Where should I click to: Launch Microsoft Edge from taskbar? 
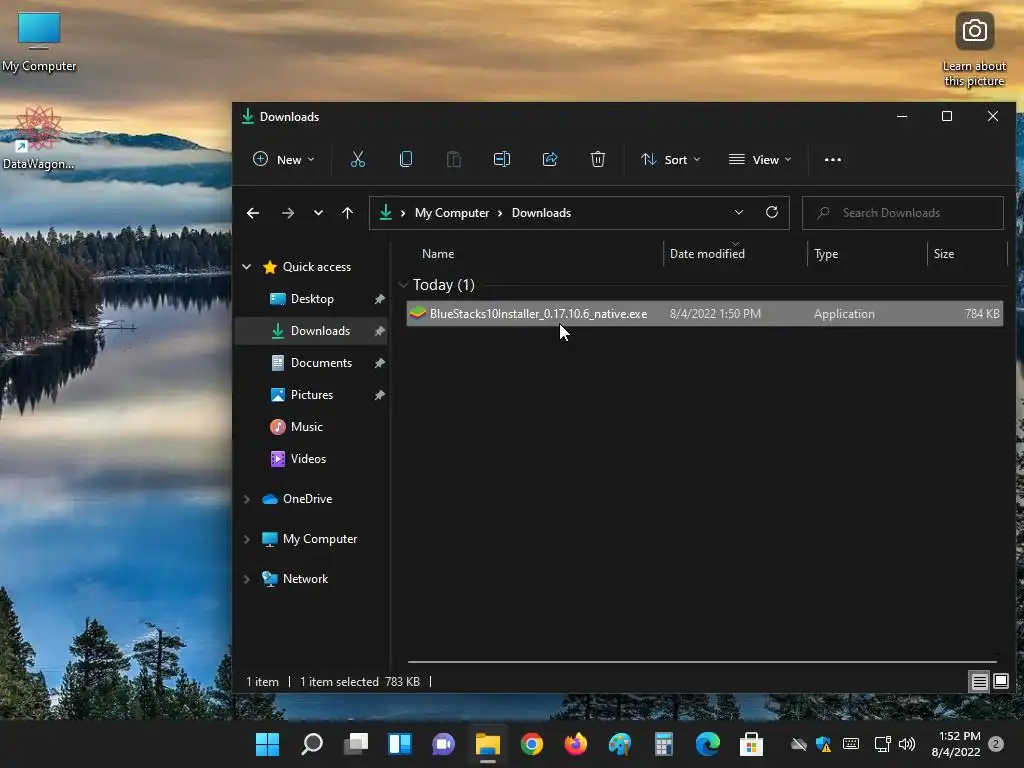point(707,744)
